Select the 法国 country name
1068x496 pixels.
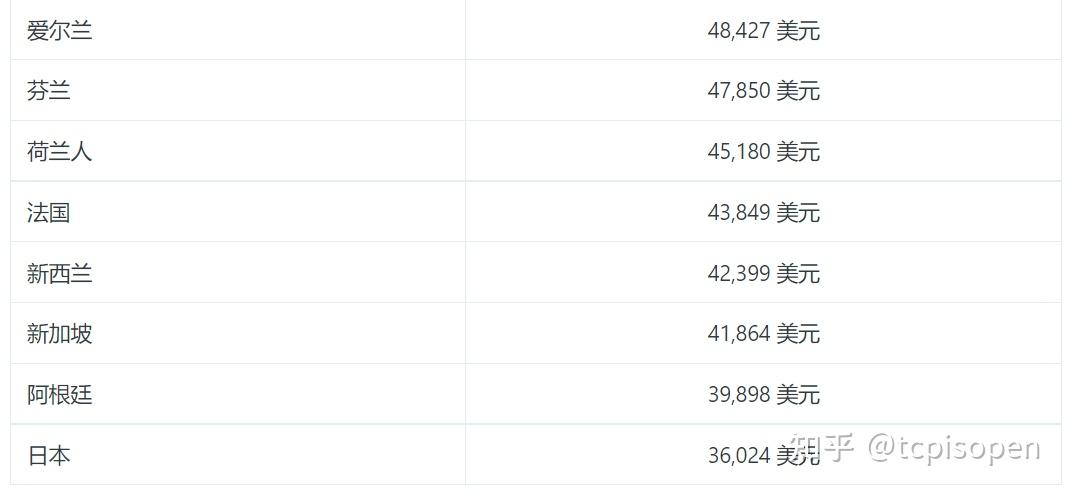[49, 213]
